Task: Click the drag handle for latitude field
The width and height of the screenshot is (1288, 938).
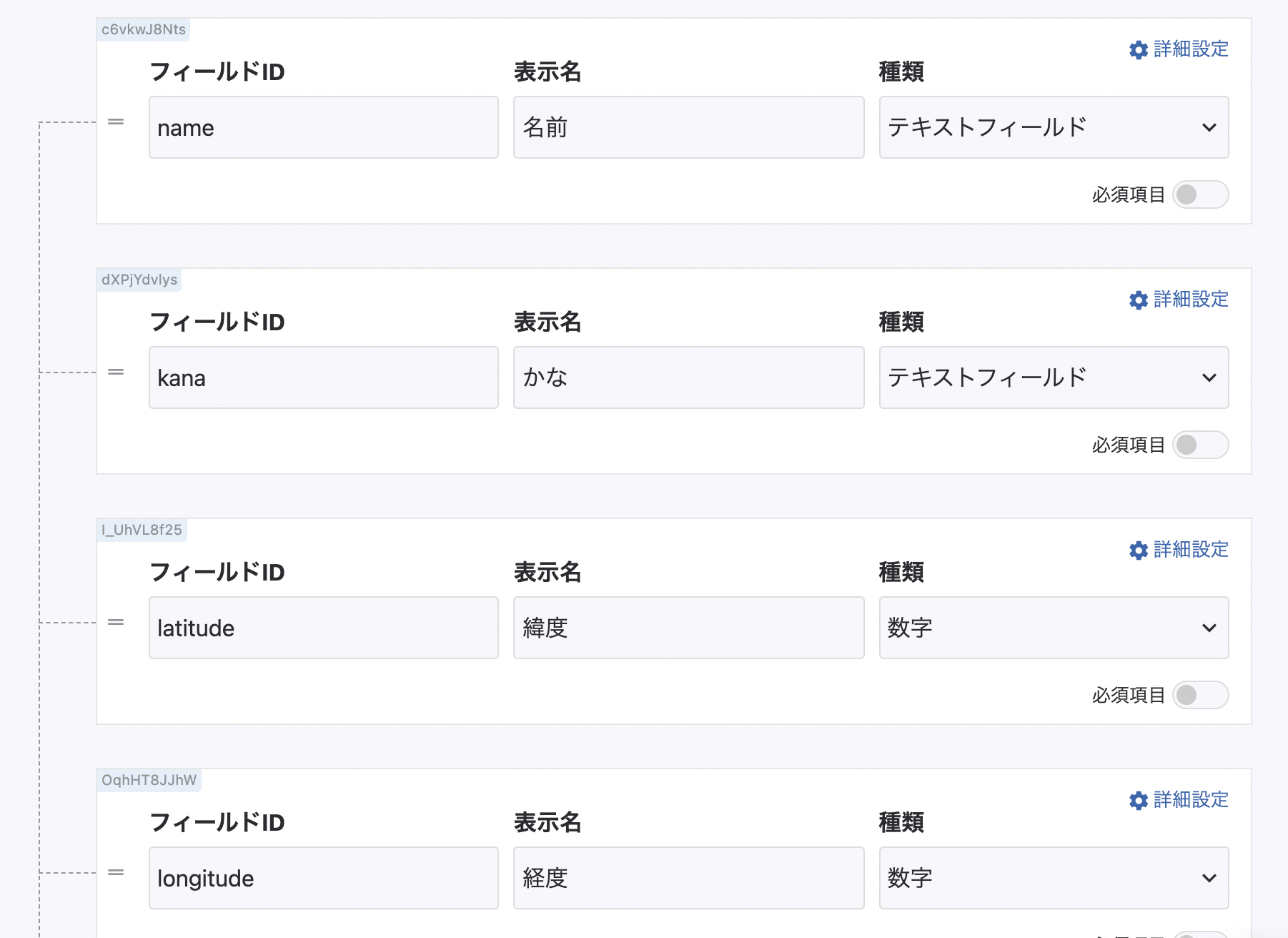Action: click(x=116, y=623)
